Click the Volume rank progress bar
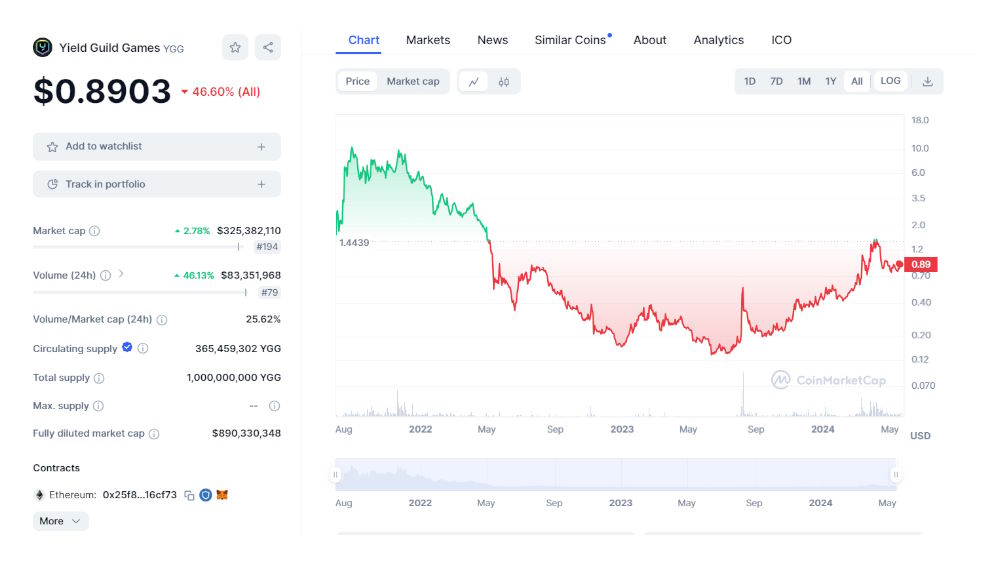This screenshot has height=562, width=1000. click(x=140, y=293)
